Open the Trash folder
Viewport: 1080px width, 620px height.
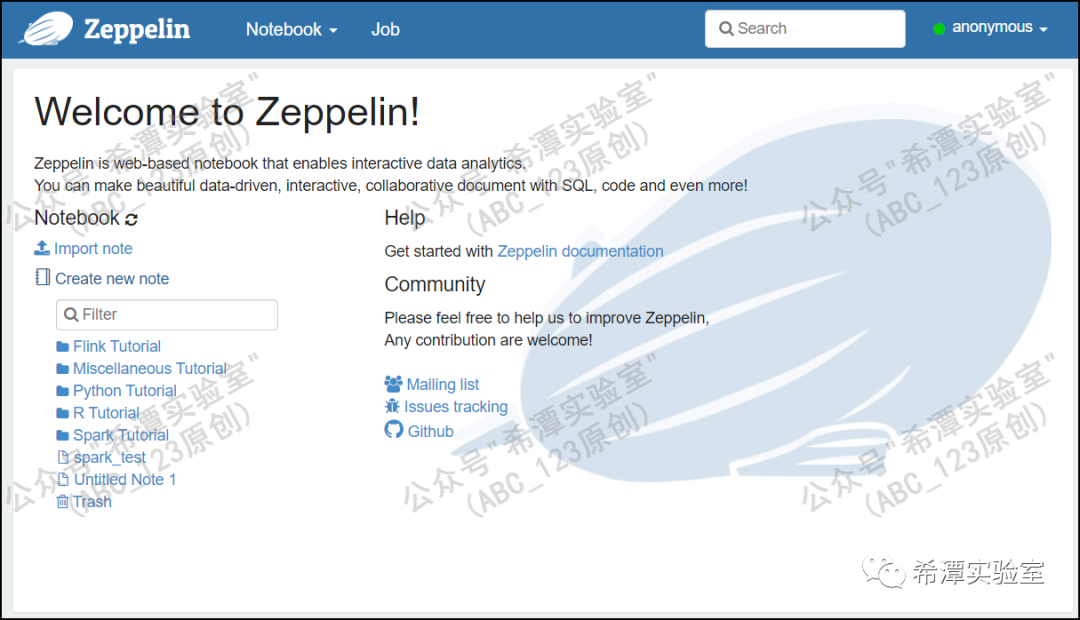pos(92,502)
